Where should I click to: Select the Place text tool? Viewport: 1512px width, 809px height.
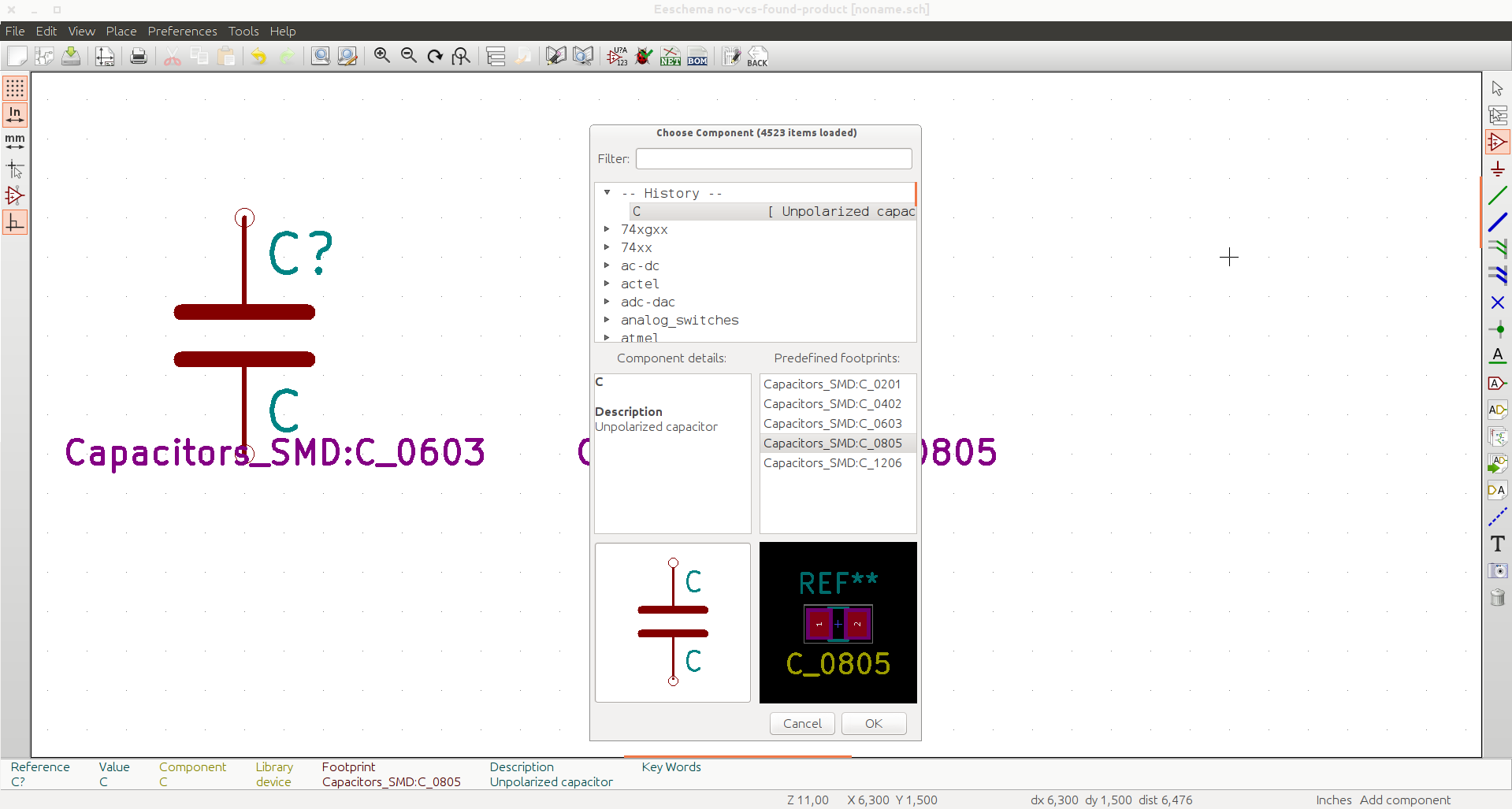(x=1497, y=544)
